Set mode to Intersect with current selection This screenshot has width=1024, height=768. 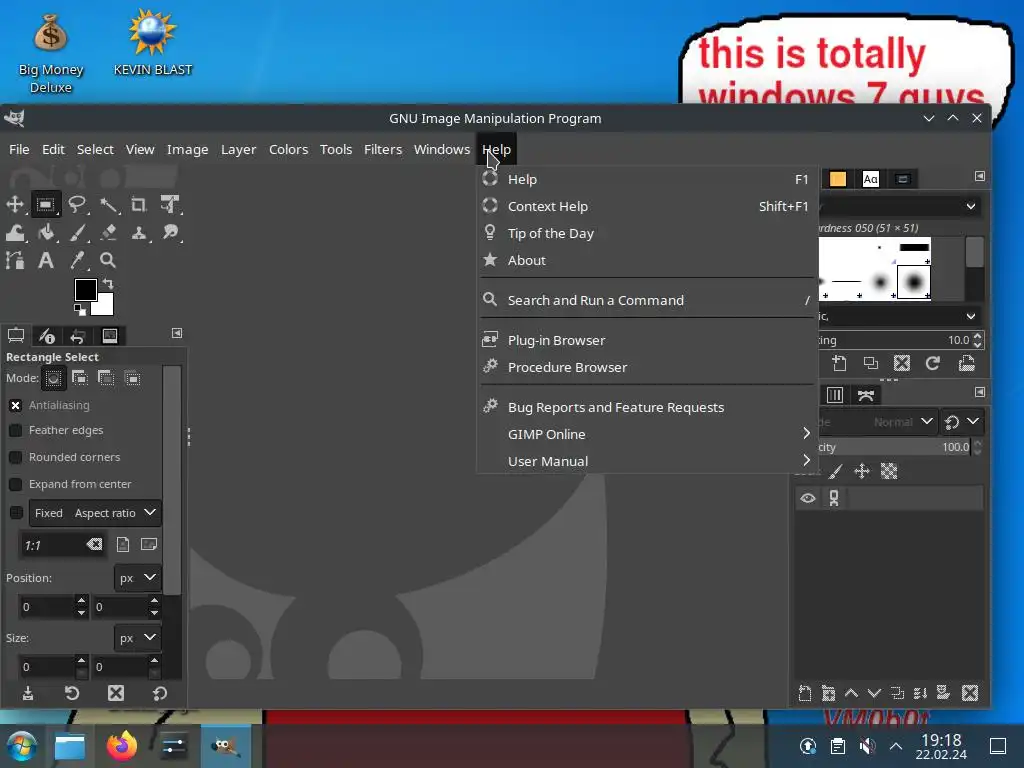click(133, 378)
